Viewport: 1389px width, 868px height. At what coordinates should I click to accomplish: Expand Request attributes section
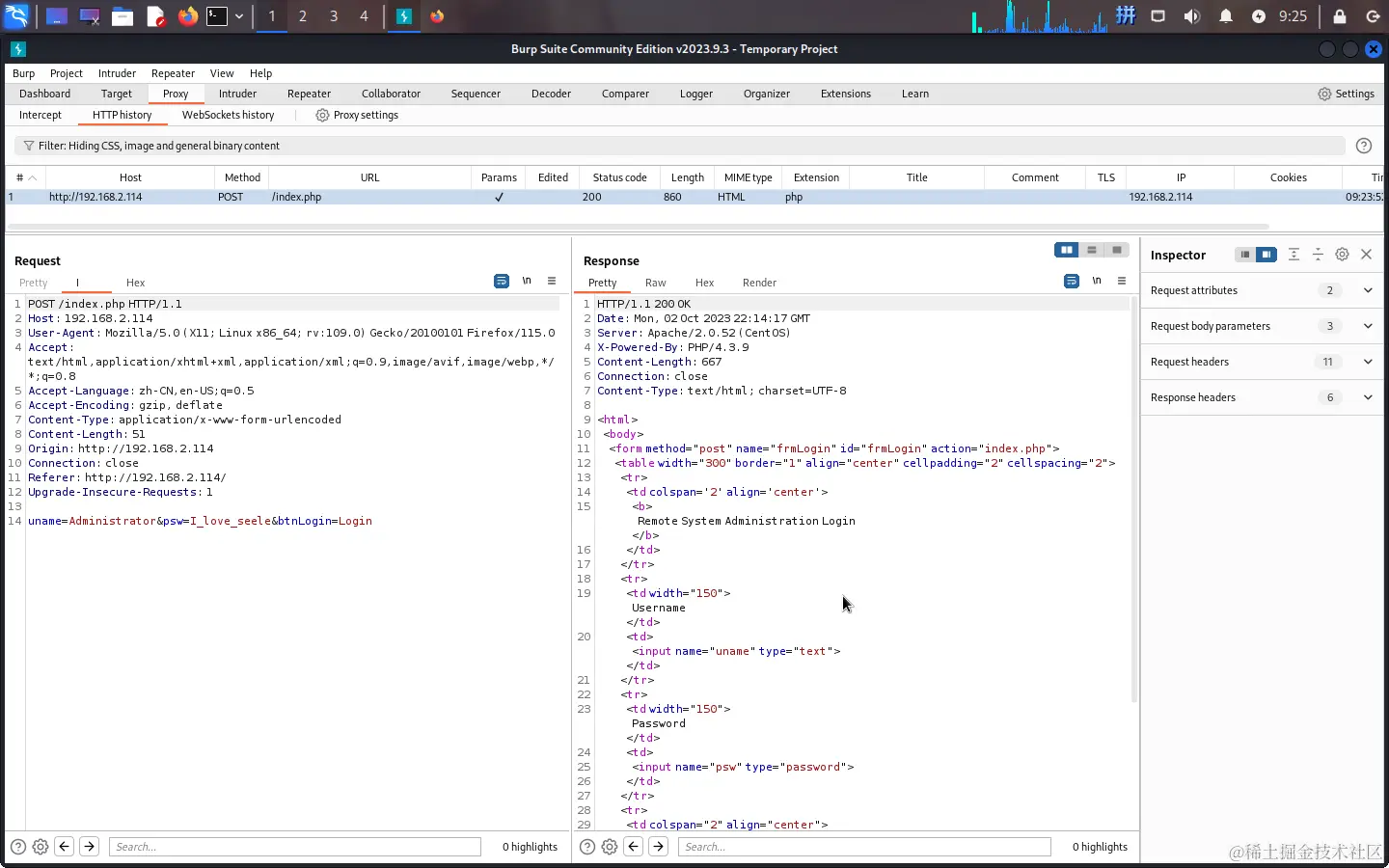click(x=1367, y=290)
